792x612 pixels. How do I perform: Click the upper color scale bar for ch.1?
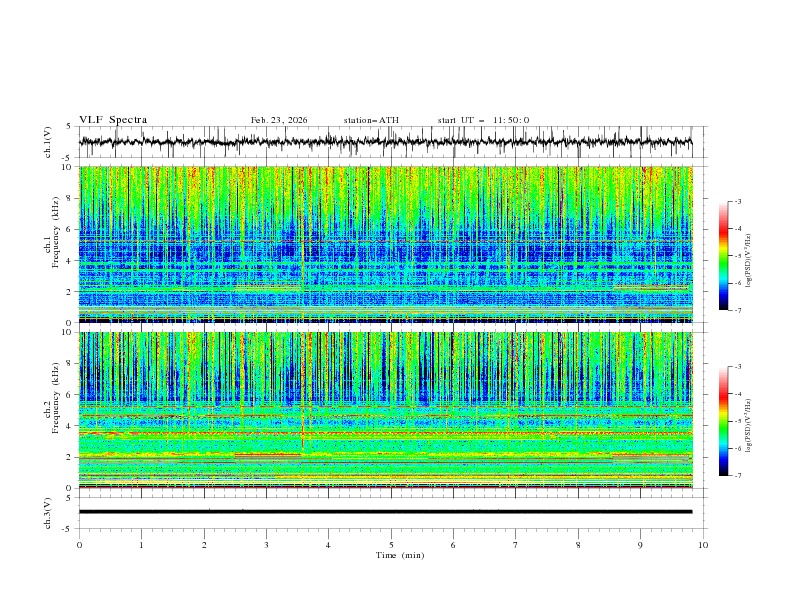point(723,256)
